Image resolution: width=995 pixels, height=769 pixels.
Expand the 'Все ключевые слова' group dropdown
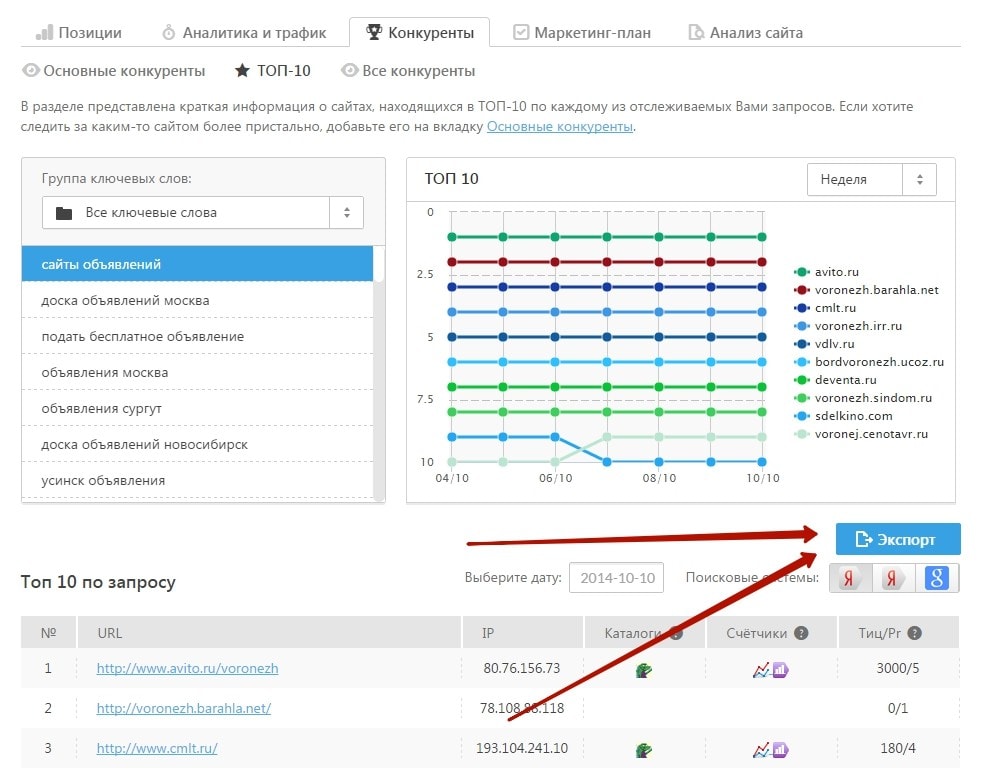203,212
